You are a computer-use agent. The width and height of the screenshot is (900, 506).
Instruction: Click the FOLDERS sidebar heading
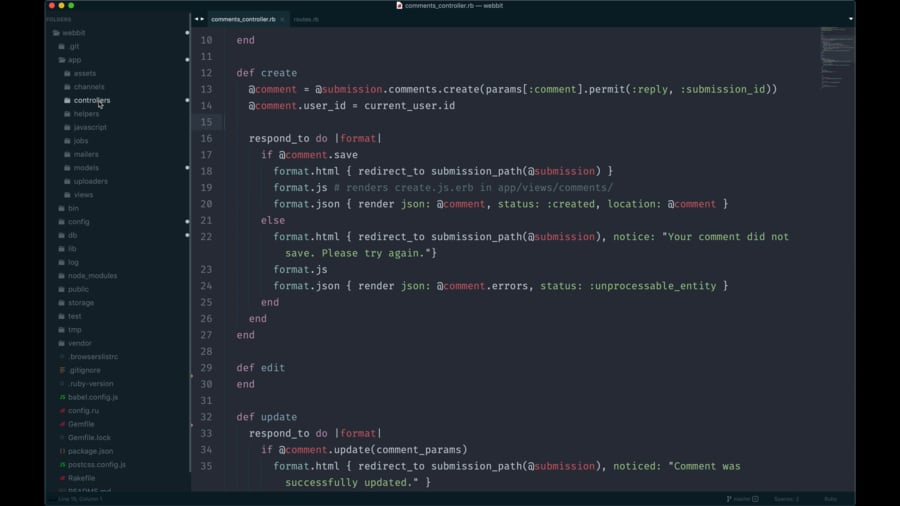(59, 20)
